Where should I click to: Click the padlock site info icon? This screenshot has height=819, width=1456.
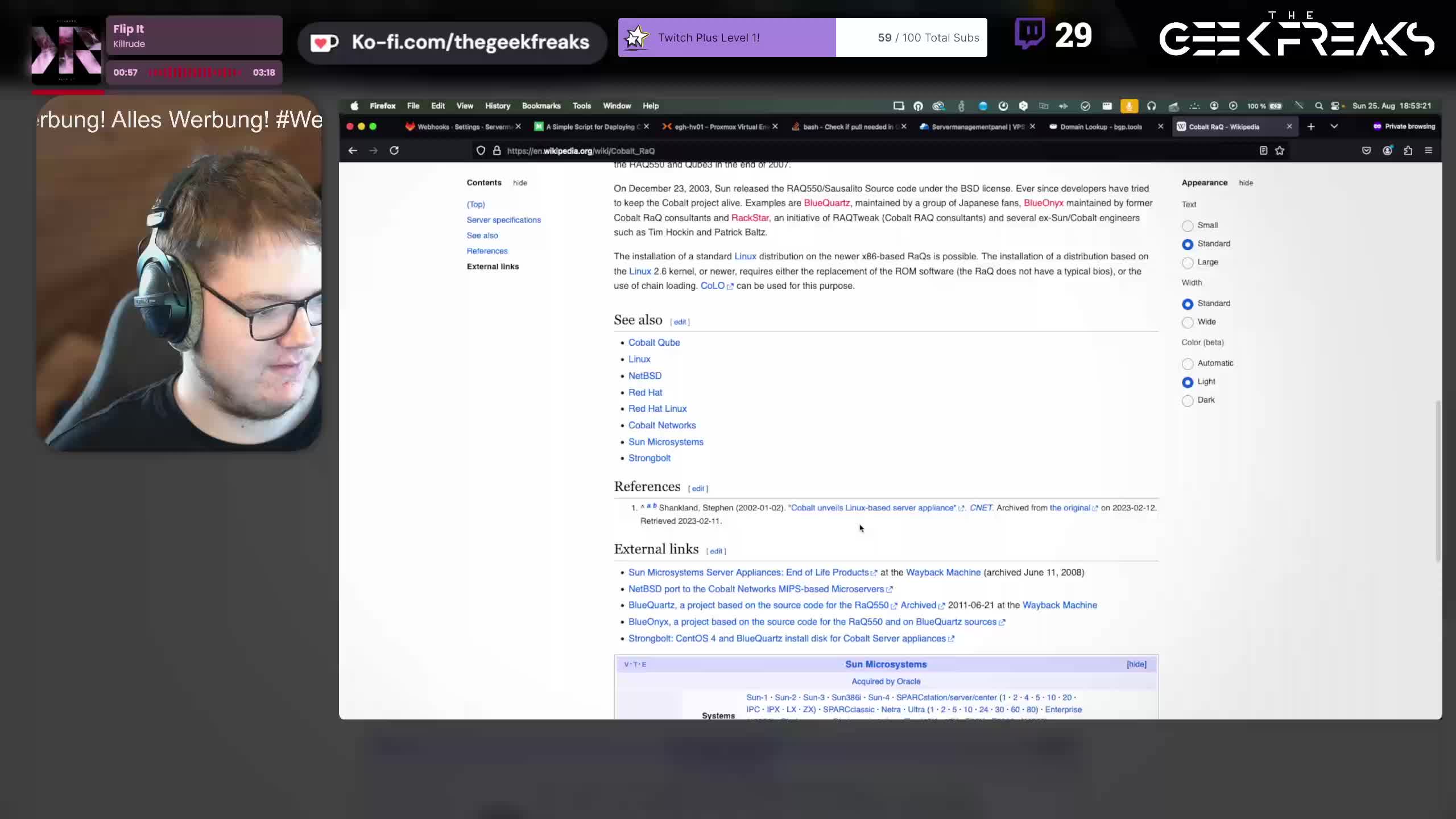coord(497,151)
